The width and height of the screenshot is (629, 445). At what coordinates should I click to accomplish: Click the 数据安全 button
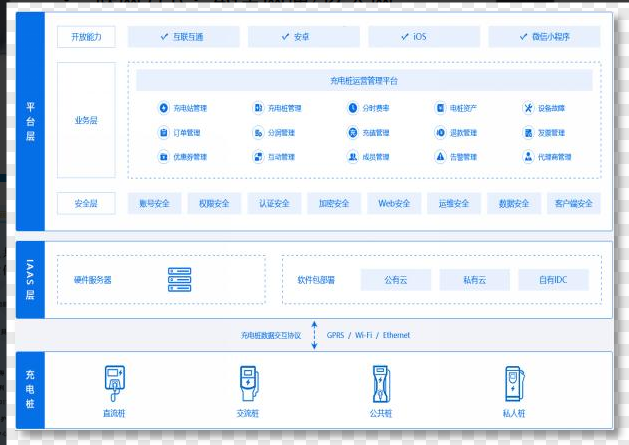tap(514, 203)
